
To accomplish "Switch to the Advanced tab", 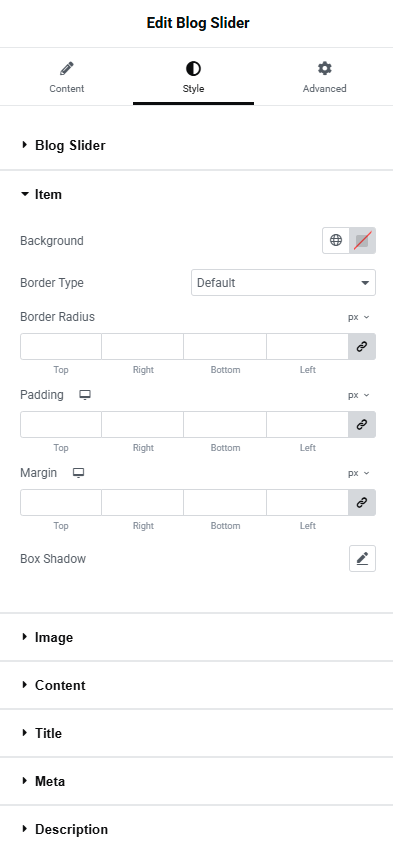I will tap(325, 77).
